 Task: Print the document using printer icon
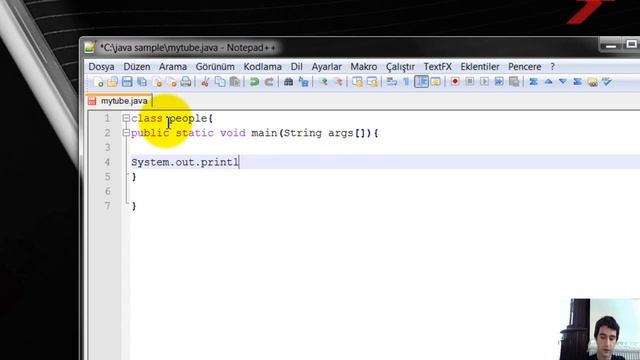[x=186, y=82]
